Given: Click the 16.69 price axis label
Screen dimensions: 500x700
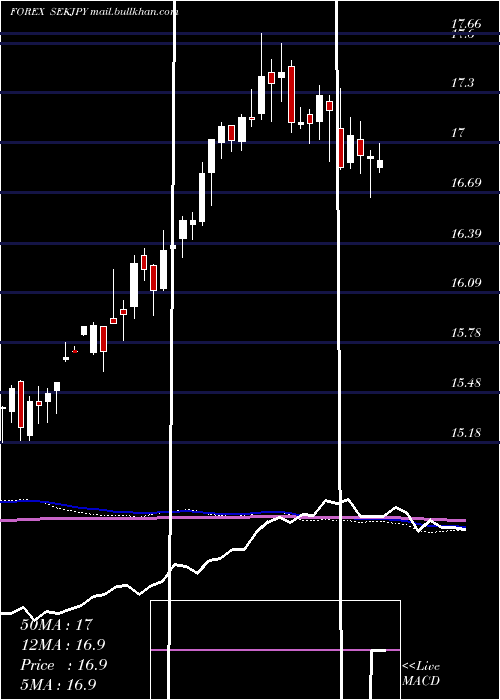Looking at the screenshot, I should (x=466, y=183).
